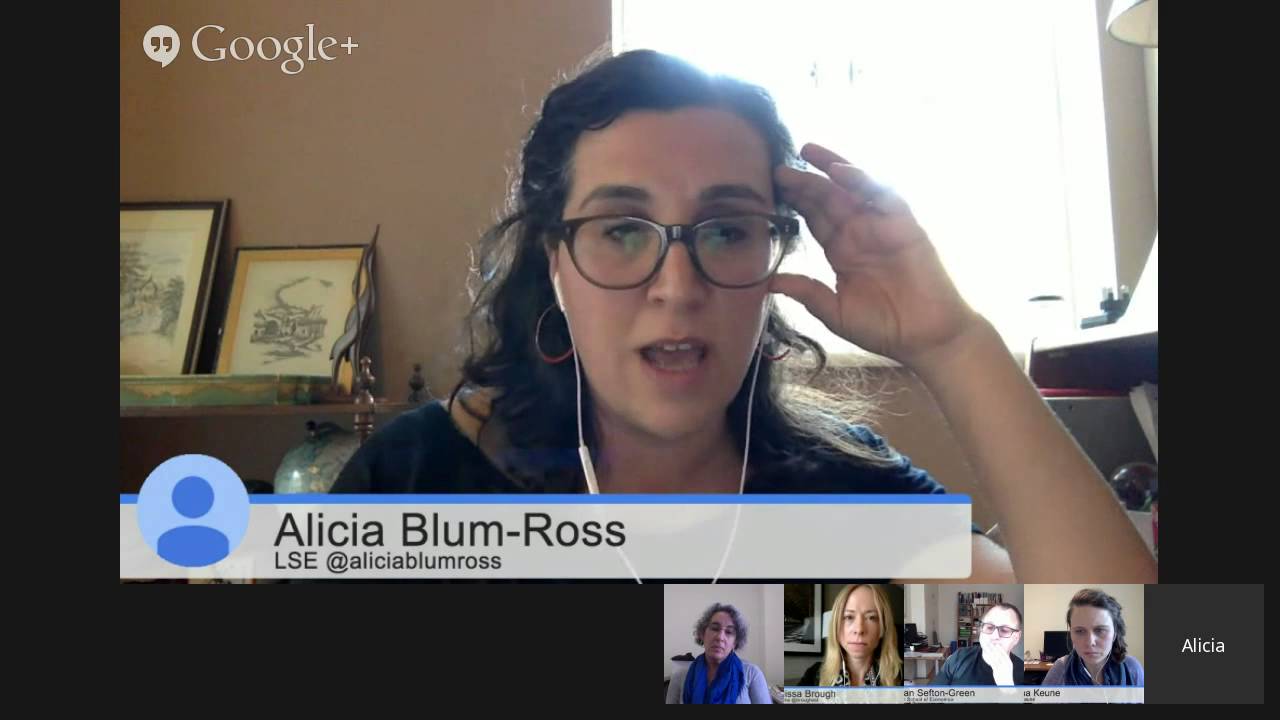Click the LSE @aliciablumross caption text
The height and width of the screenshot is (720, 1280).
tap(387, 561)
